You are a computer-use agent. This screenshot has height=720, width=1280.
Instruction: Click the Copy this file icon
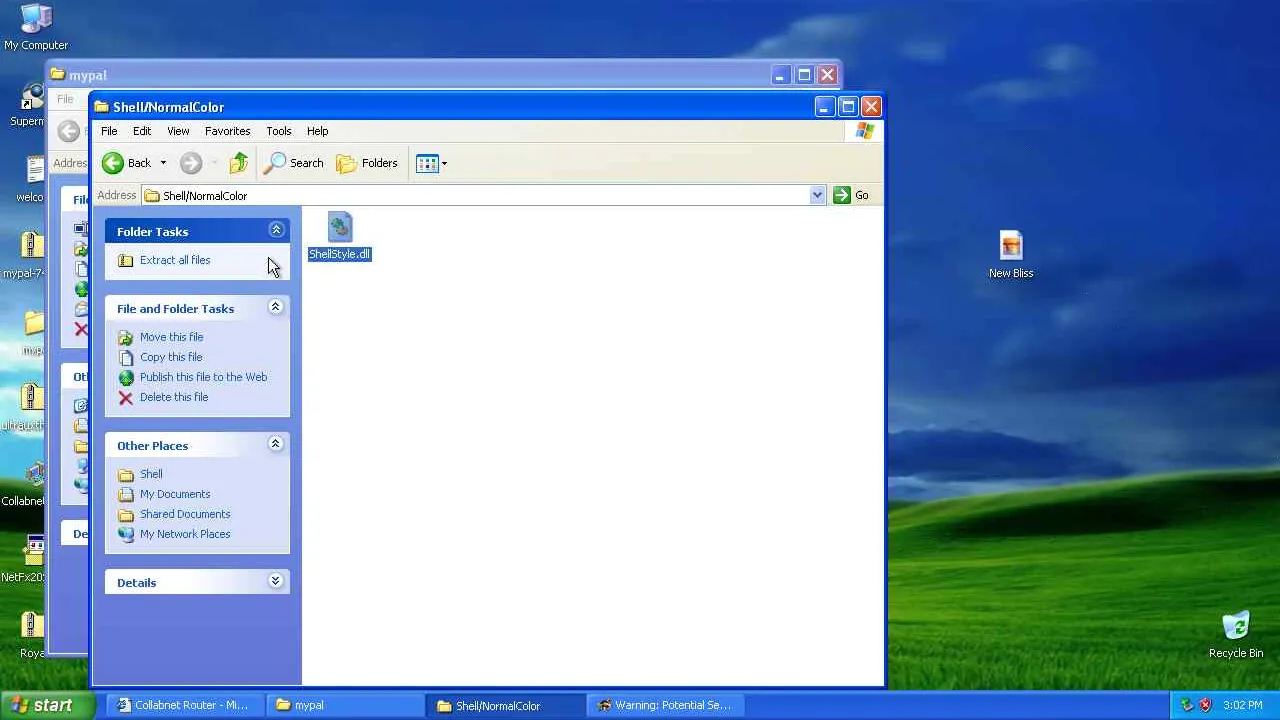[126, 357]
